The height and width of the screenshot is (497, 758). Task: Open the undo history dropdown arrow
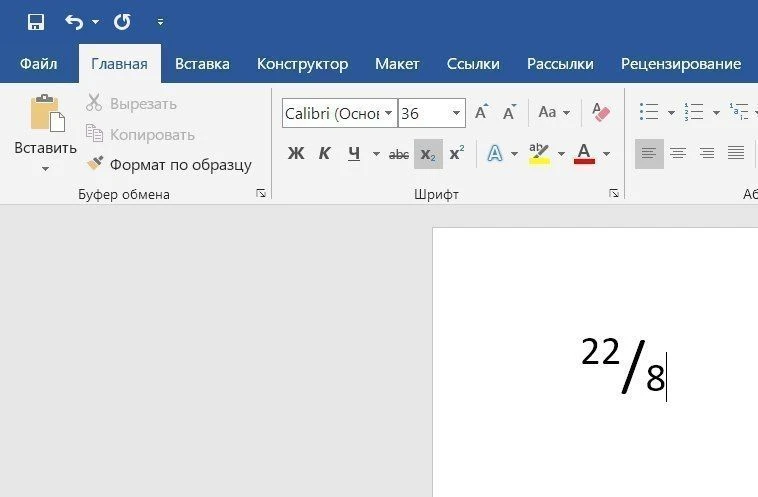point(95,22)
